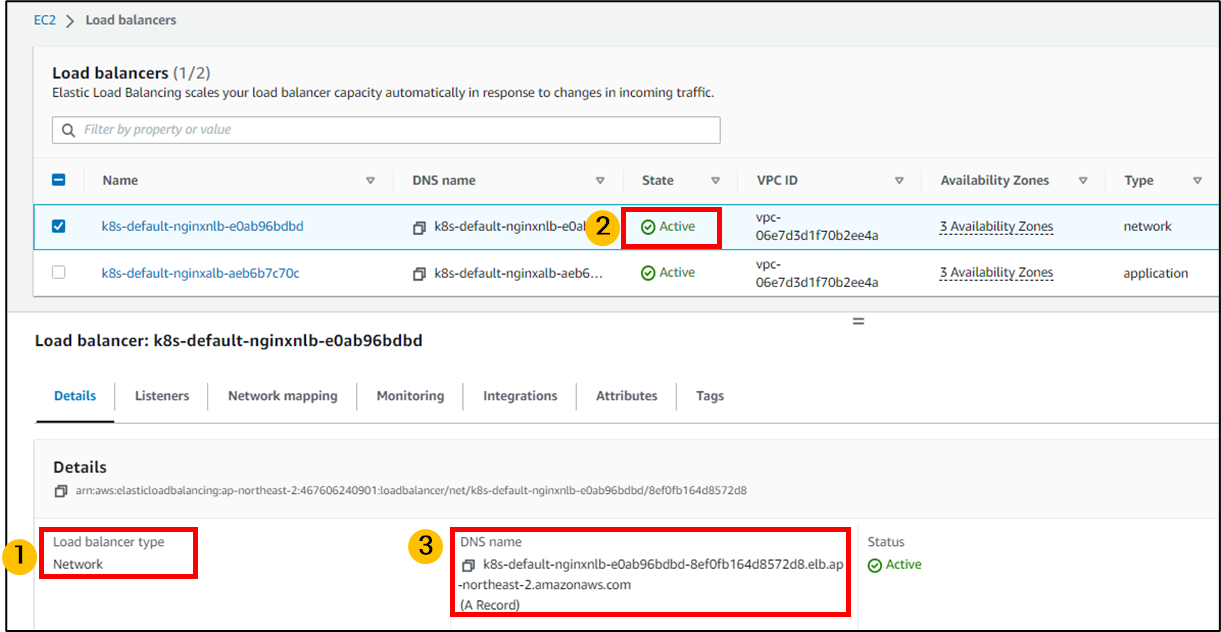Click VPC ID in the nginxalb row
The height and width of the screenshot is (632, 1221).
click(x=817, y=273)
